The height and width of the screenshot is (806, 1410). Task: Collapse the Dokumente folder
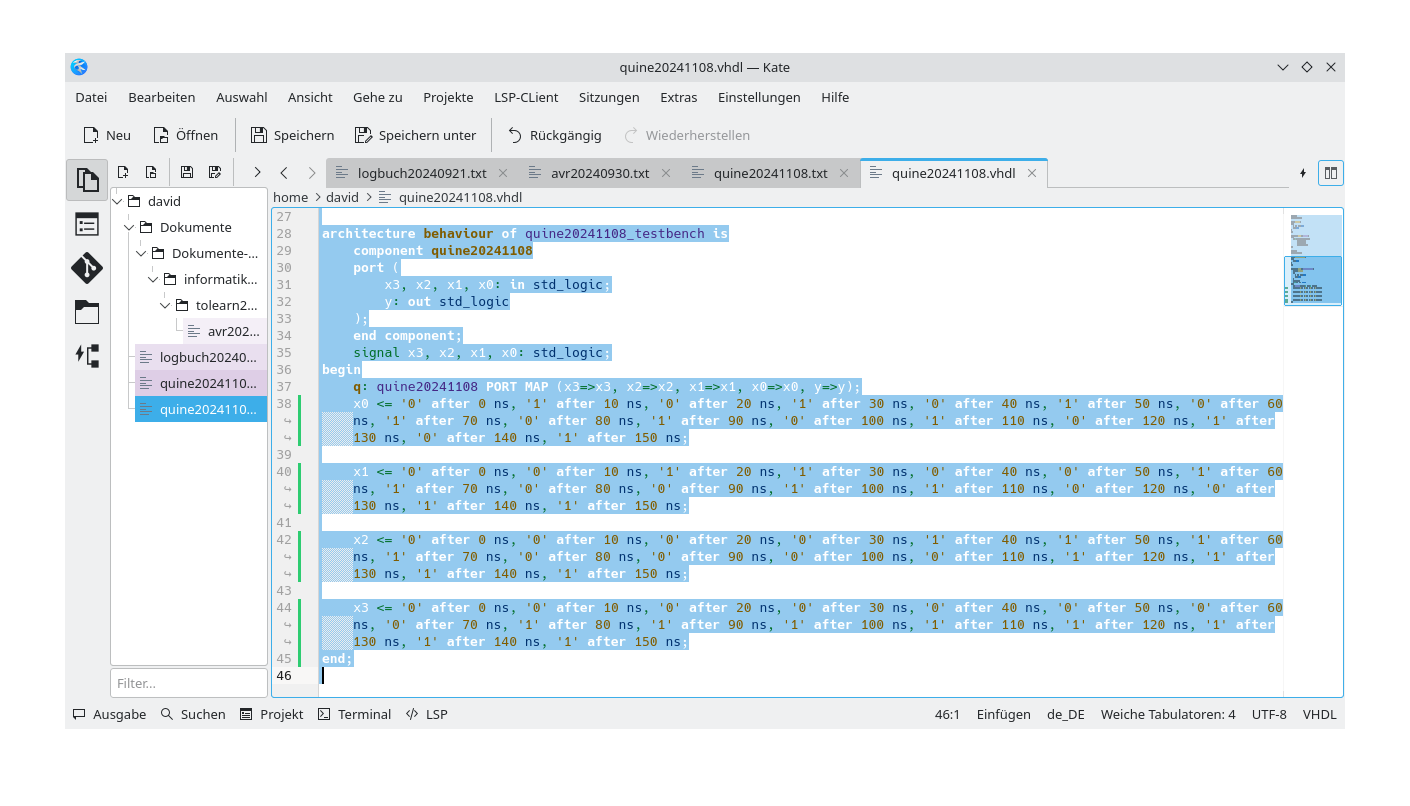tap(129, 227)
